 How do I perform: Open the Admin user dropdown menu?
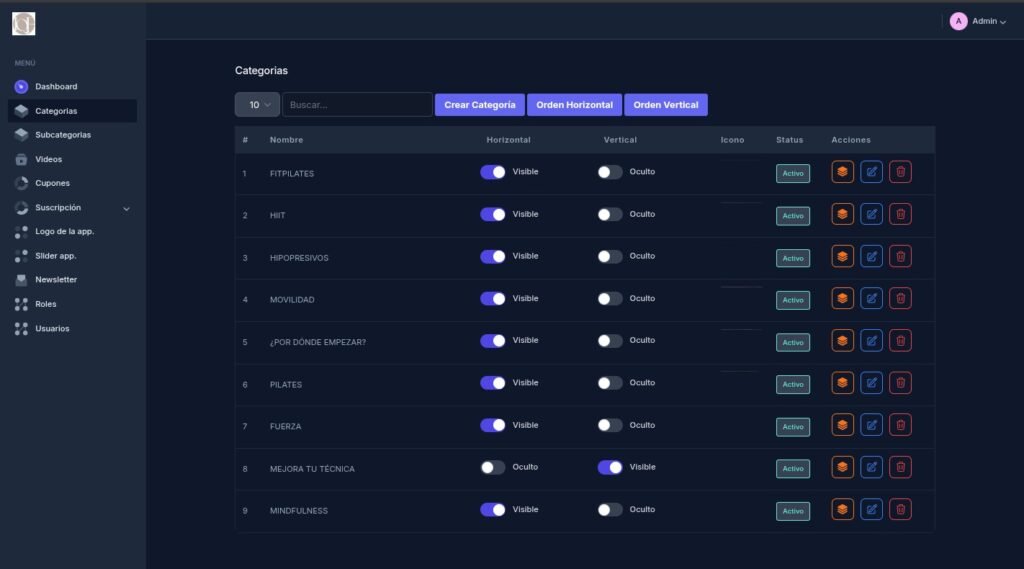[978, 21]
